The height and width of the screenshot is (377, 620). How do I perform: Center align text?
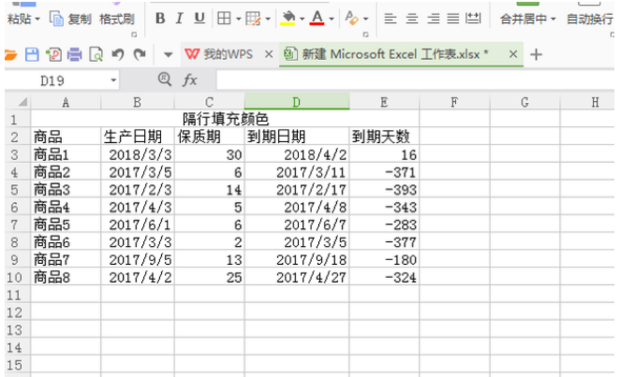pyautogui.click(x=412, y=18)
